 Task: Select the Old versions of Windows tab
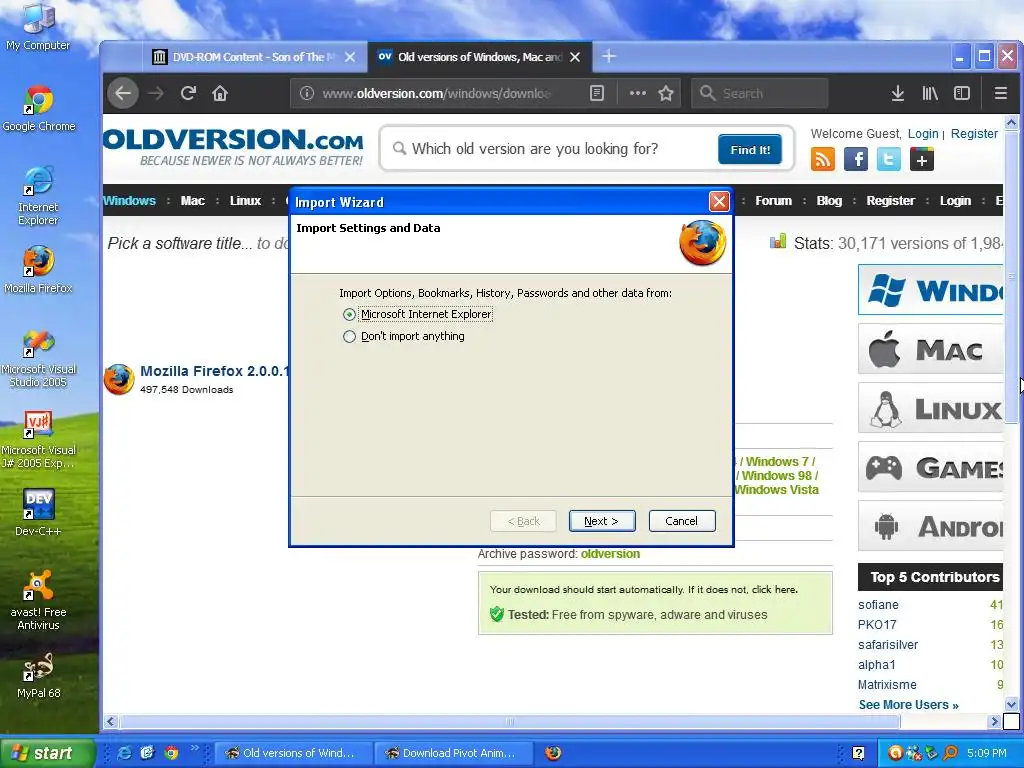coord(470,57)
